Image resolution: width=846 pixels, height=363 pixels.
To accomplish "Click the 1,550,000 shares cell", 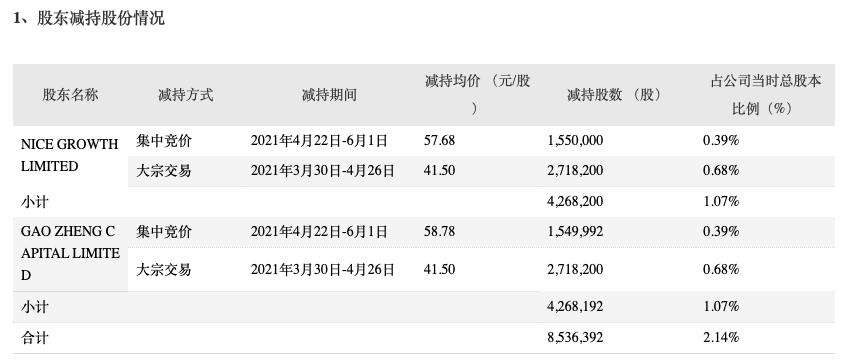I will pyautogui.click(x=575, y=141).
